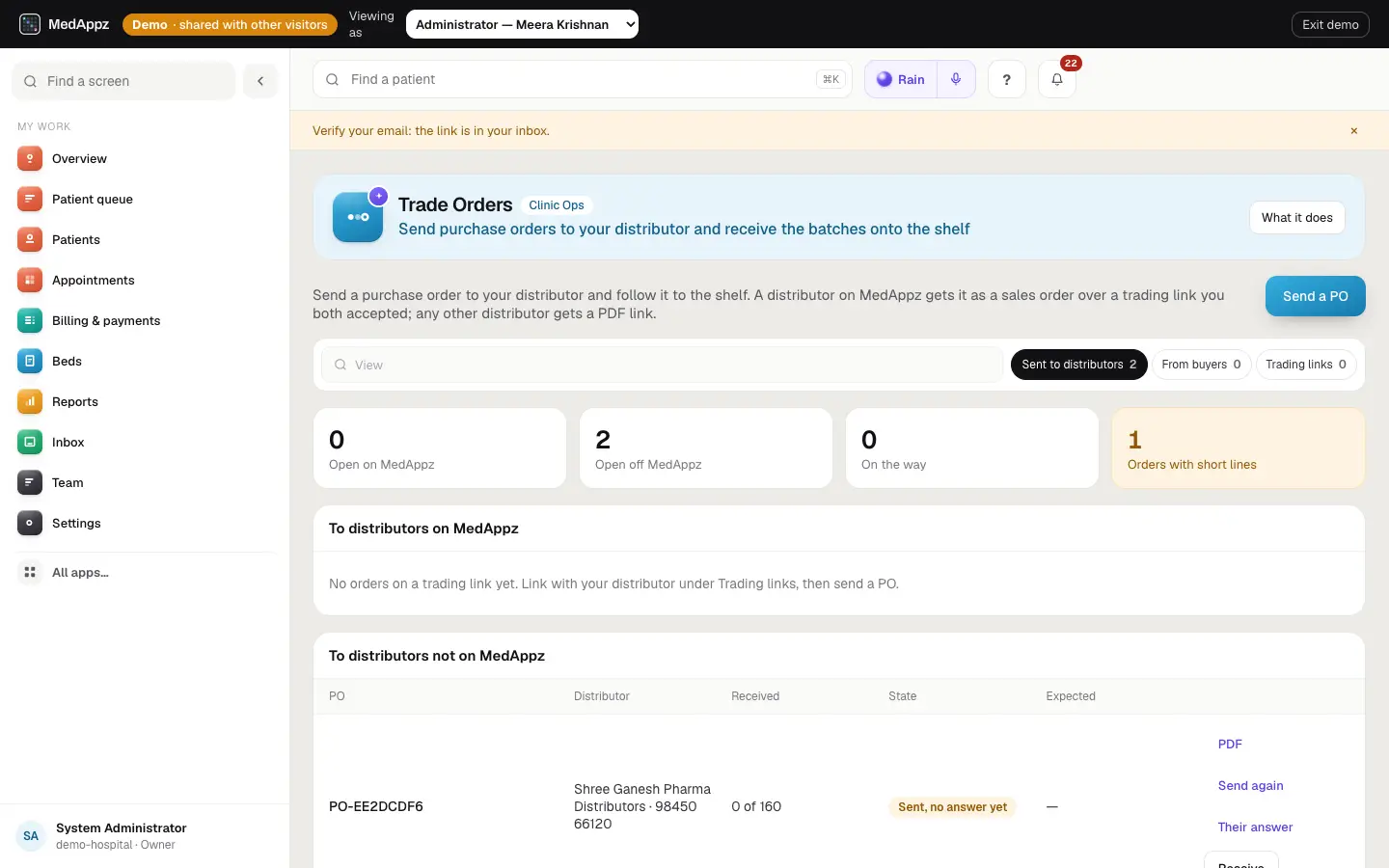
Task: Open the PDF link for PO-EE2DCDF6
Action: pyautogui.click(x=1230, y=744)
